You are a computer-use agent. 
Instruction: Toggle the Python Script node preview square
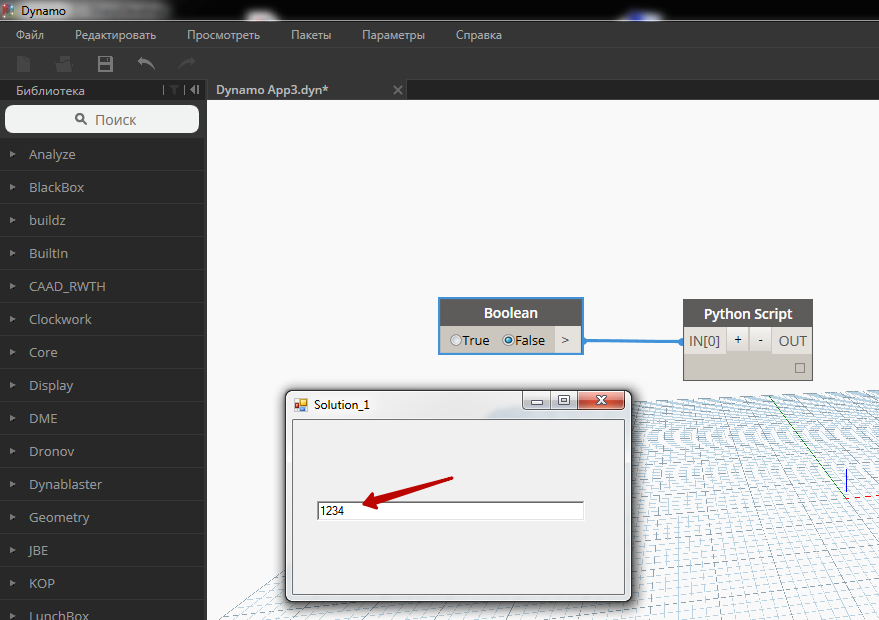click(799, 368)
